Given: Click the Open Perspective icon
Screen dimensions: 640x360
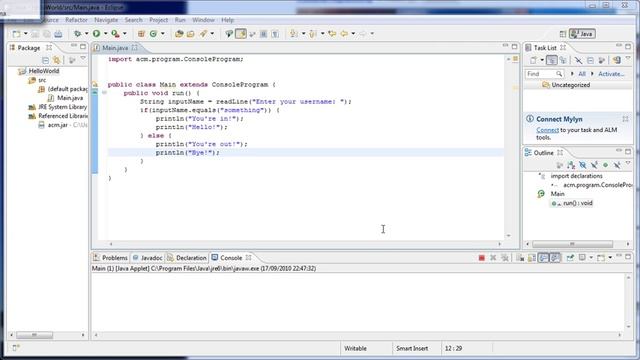Looking at the screenshot, I should 563,34.
